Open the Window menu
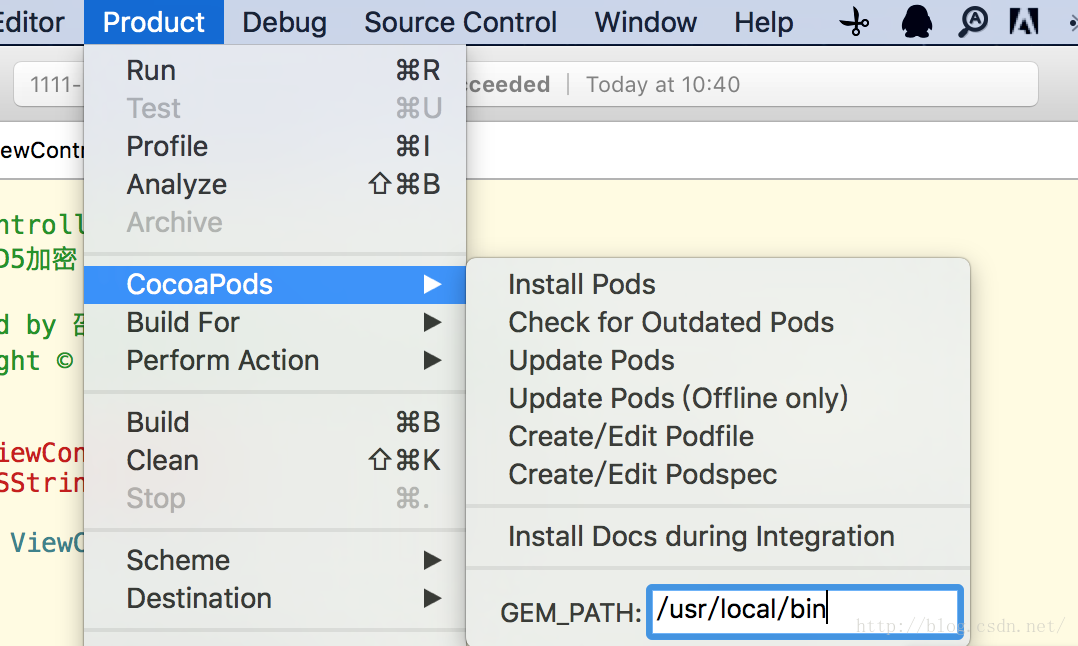 point(646,22)
